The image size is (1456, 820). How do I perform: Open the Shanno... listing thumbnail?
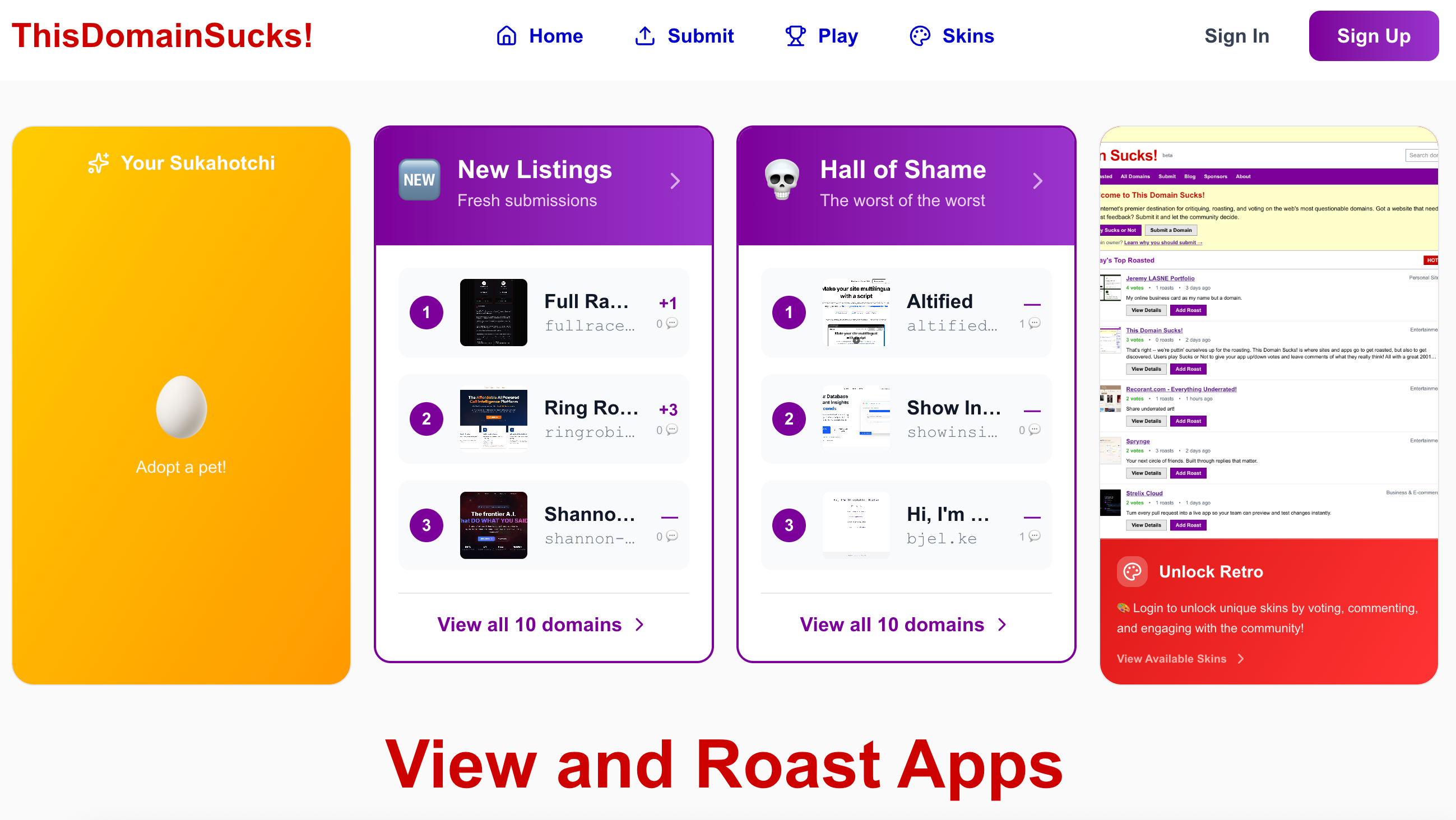point(493,525)
